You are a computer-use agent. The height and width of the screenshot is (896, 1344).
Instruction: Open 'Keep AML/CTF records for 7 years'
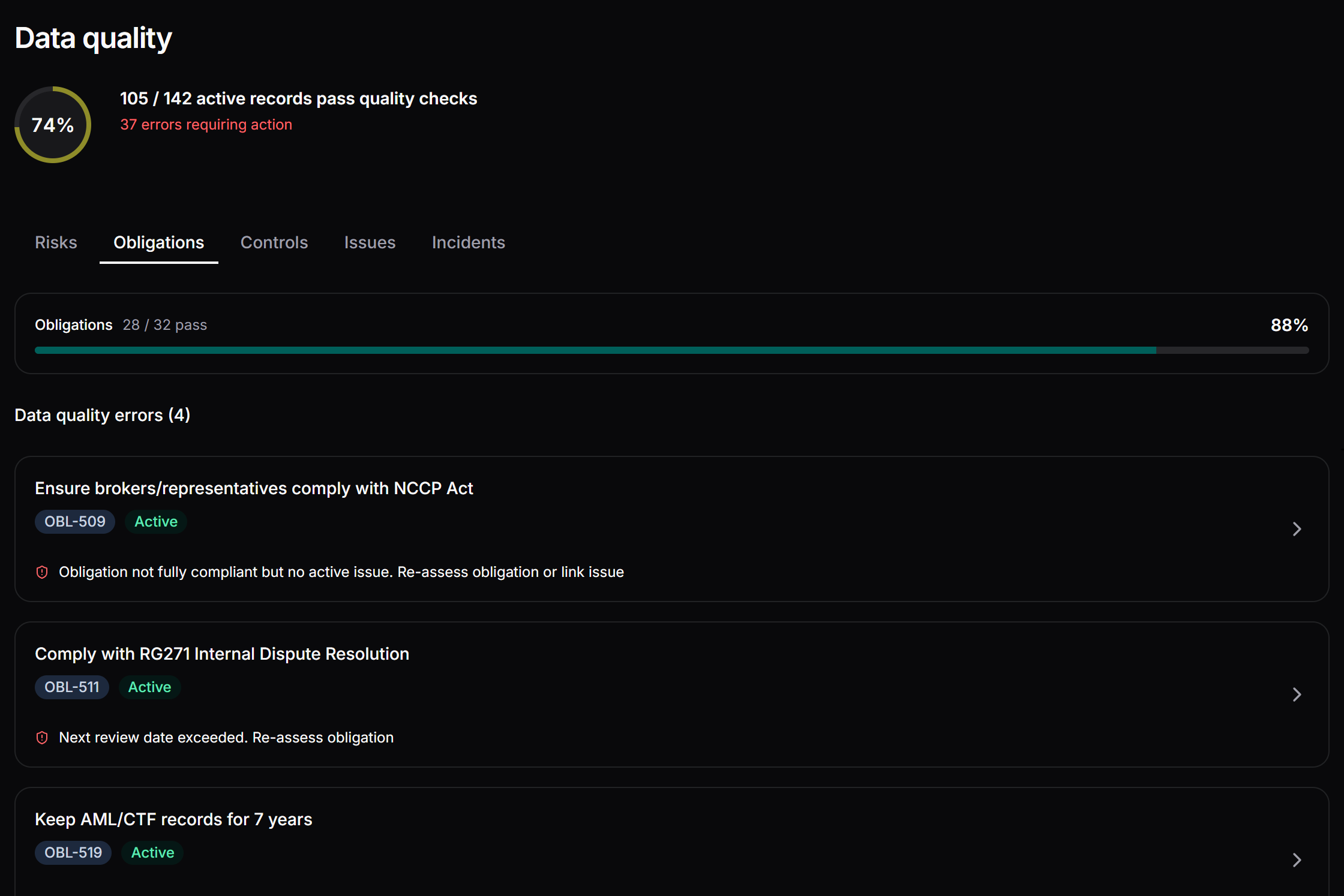(x=173, y=819)
